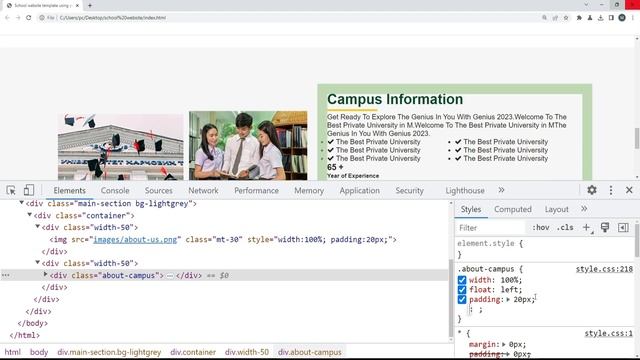Viewport: 640px width, 360px height.
Task: Switch to the Console tab
Action: pos(115,191)
